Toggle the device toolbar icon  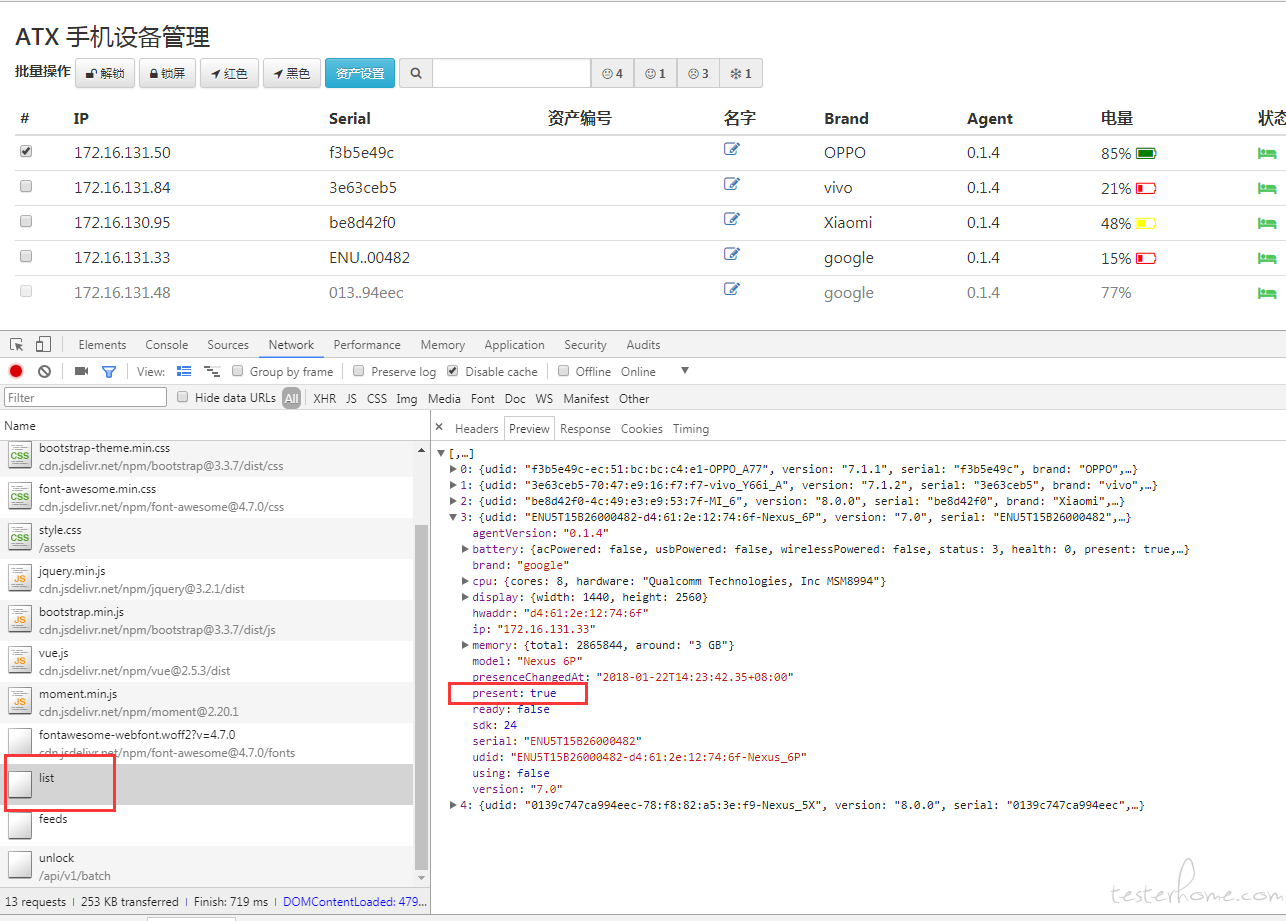point(43,345)
